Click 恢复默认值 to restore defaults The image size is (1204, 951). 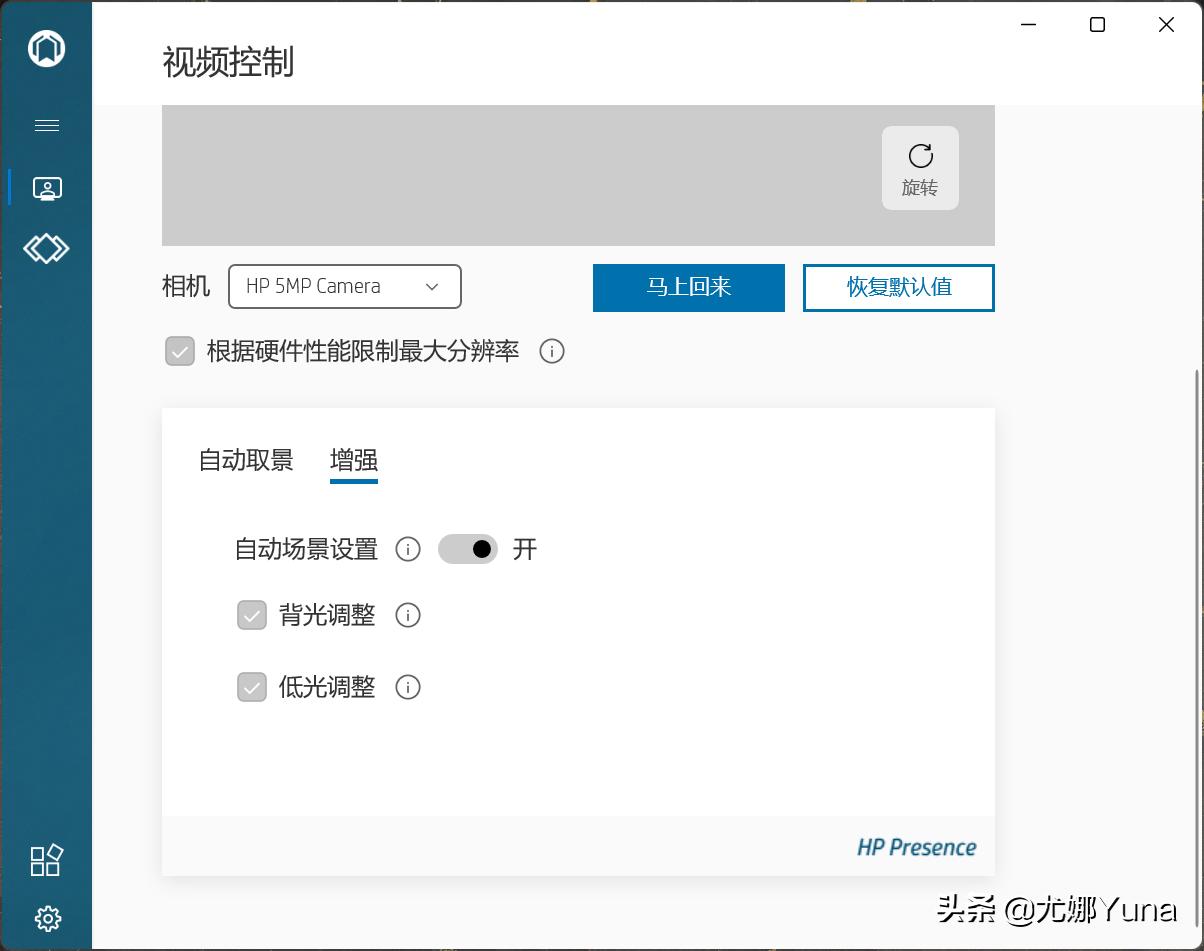pyautogui.click(x=897, y=287)
